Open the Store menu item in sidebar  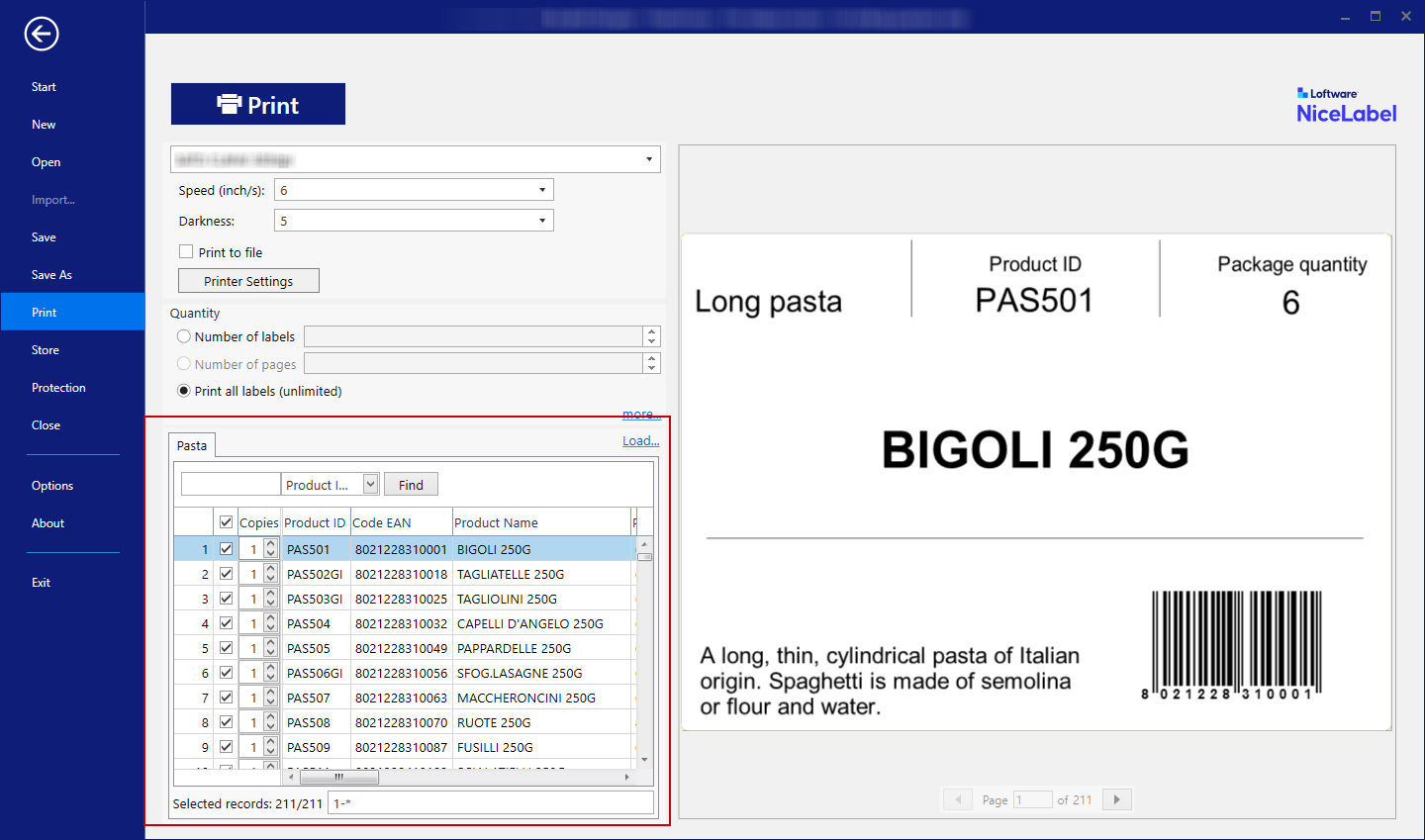click(x=46, y=350)
